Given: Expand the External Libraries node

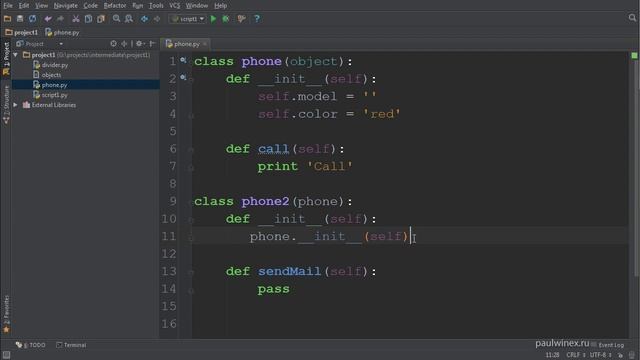Looking at the screenshot, I should [x=16, y=105].
